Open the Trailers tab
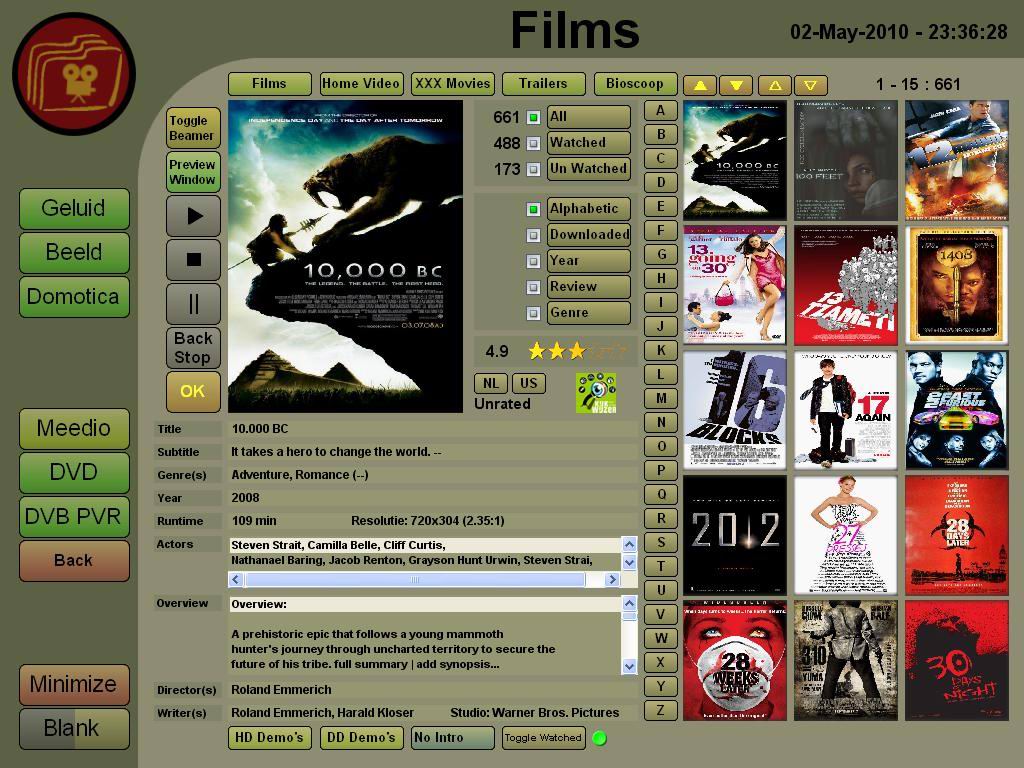This screenshot has height=768, width=1024. 543,84
